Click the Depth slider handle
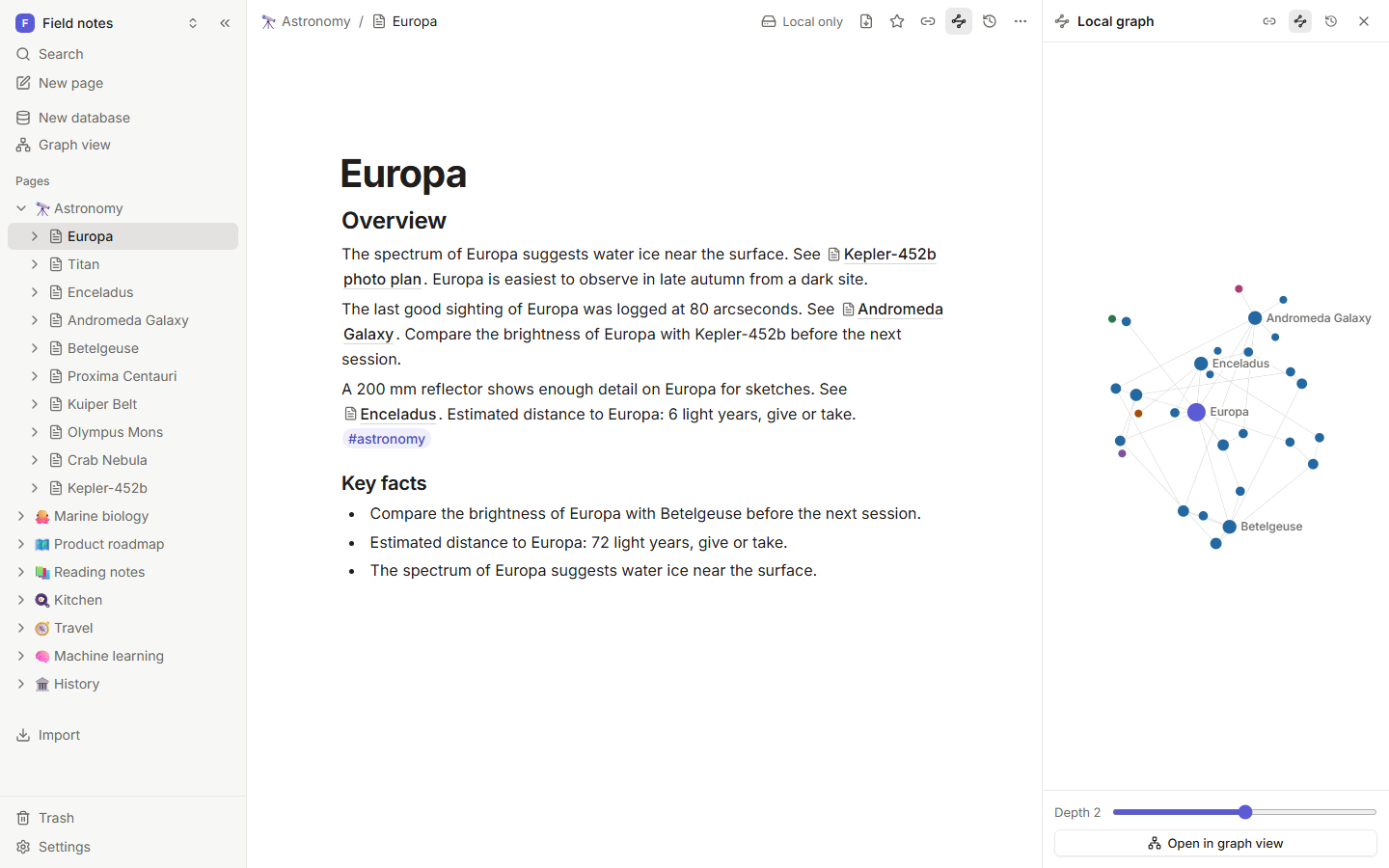The width and height of the screenshot is (1389, 868). 1245,812
